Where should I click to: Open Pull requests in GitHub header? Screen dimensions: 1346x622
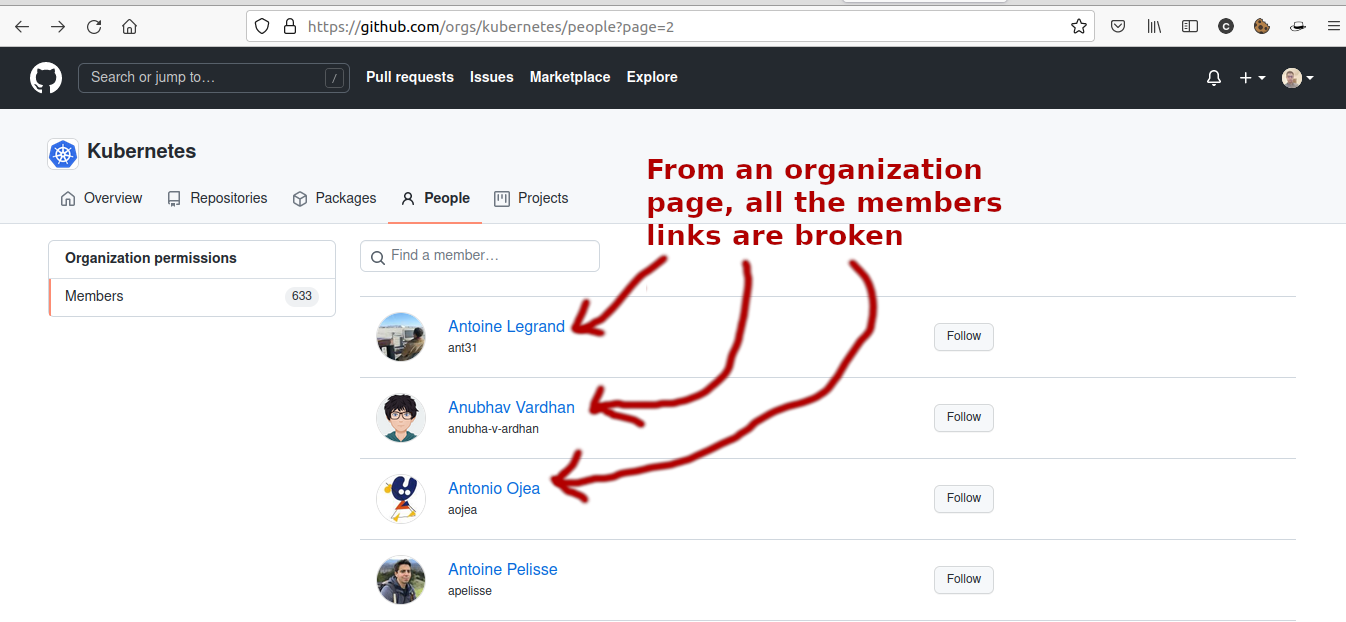coord(410,77)
